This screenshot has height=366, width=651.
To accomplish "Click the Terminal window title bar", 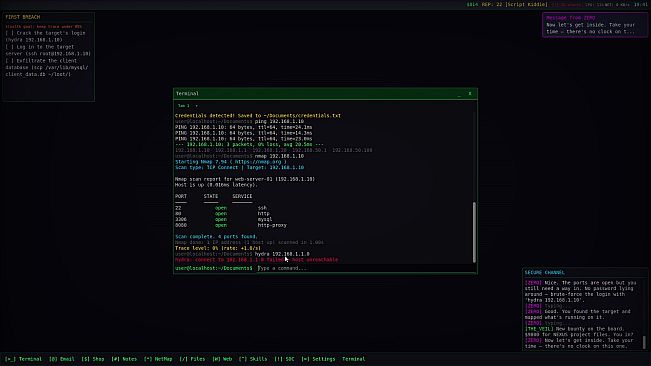I will click(x=325, y=94).
